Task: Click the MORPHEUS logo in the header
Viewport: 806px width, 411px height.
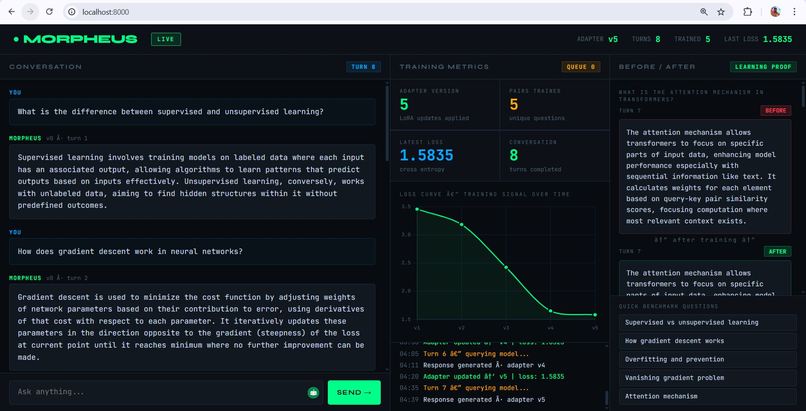Action: coord(76,39)
